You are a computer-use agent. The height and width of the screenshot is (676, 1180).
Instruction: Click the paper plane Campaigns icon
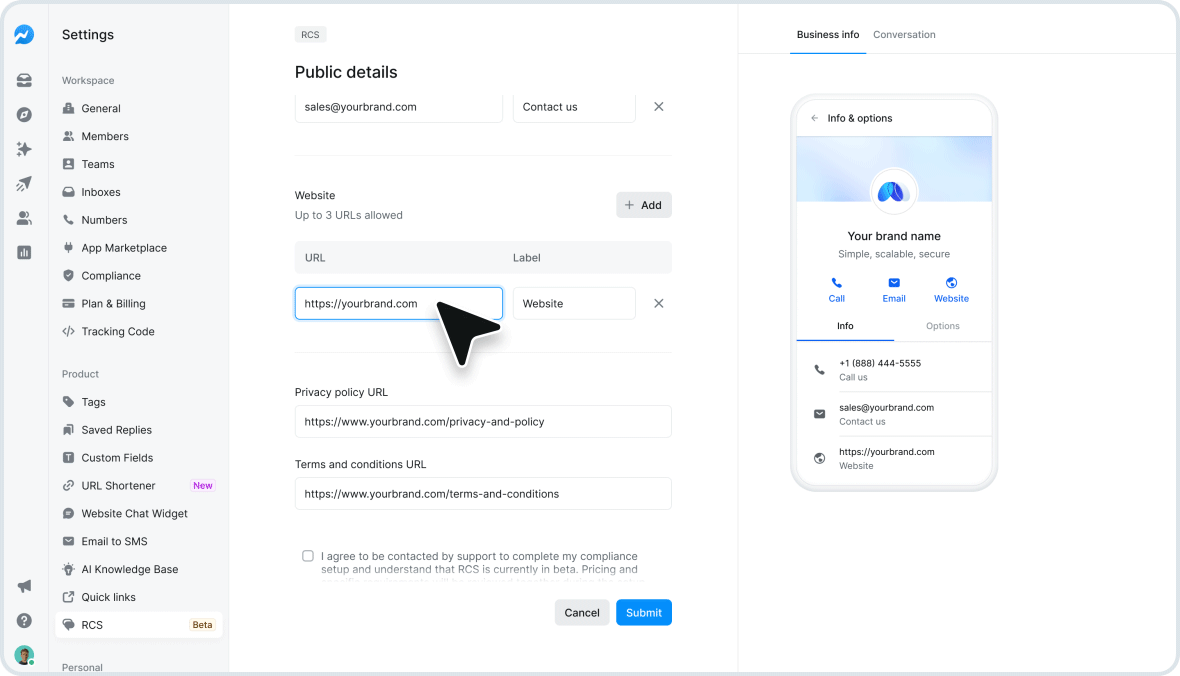coord(24,184)
